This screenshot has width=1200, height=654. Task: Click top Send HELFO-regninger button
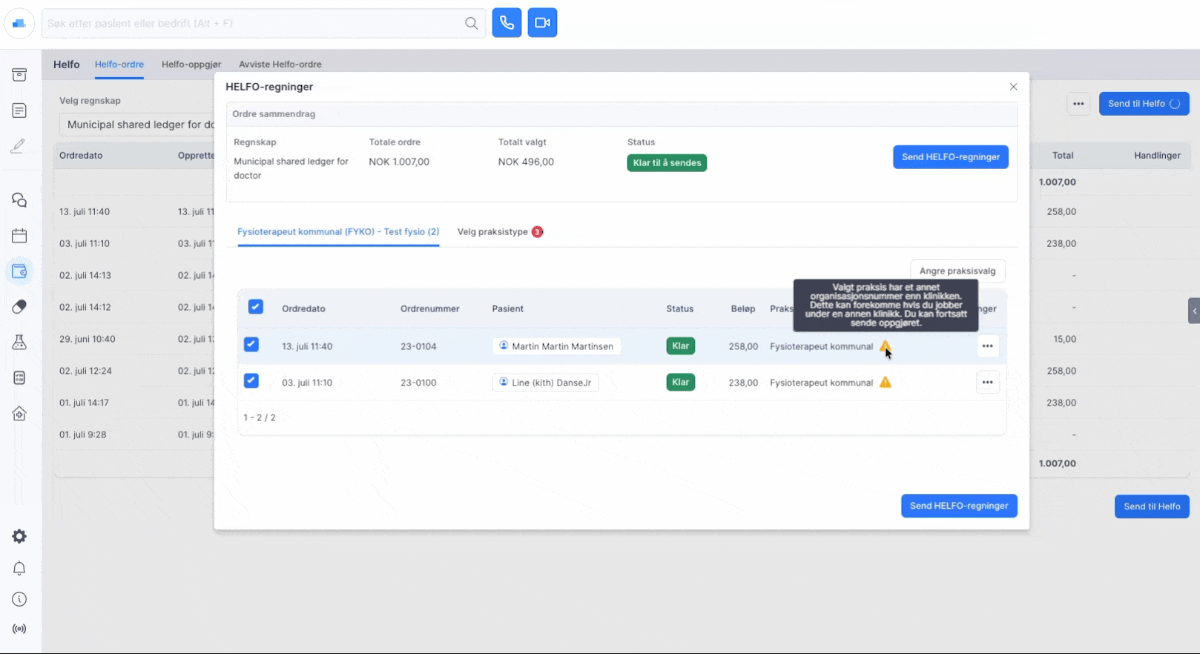(950, 157)
